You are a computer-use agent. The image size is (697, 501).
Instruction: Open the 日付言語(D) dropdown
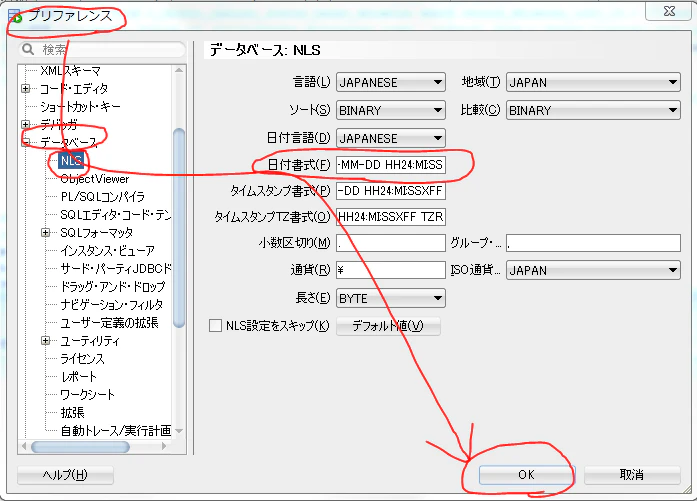(391, 138)
